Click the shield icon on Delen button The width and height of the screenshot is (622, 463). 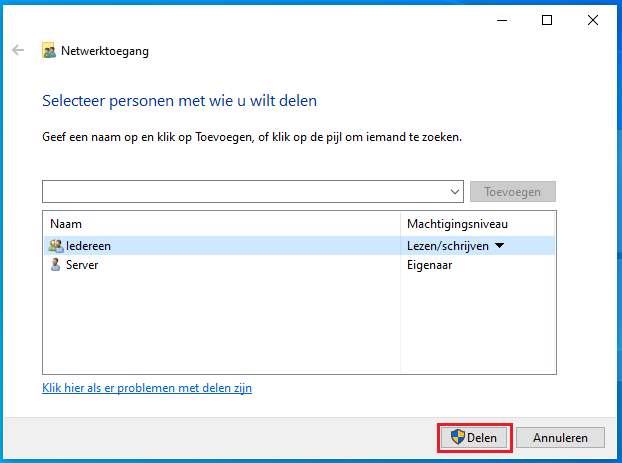458,437
